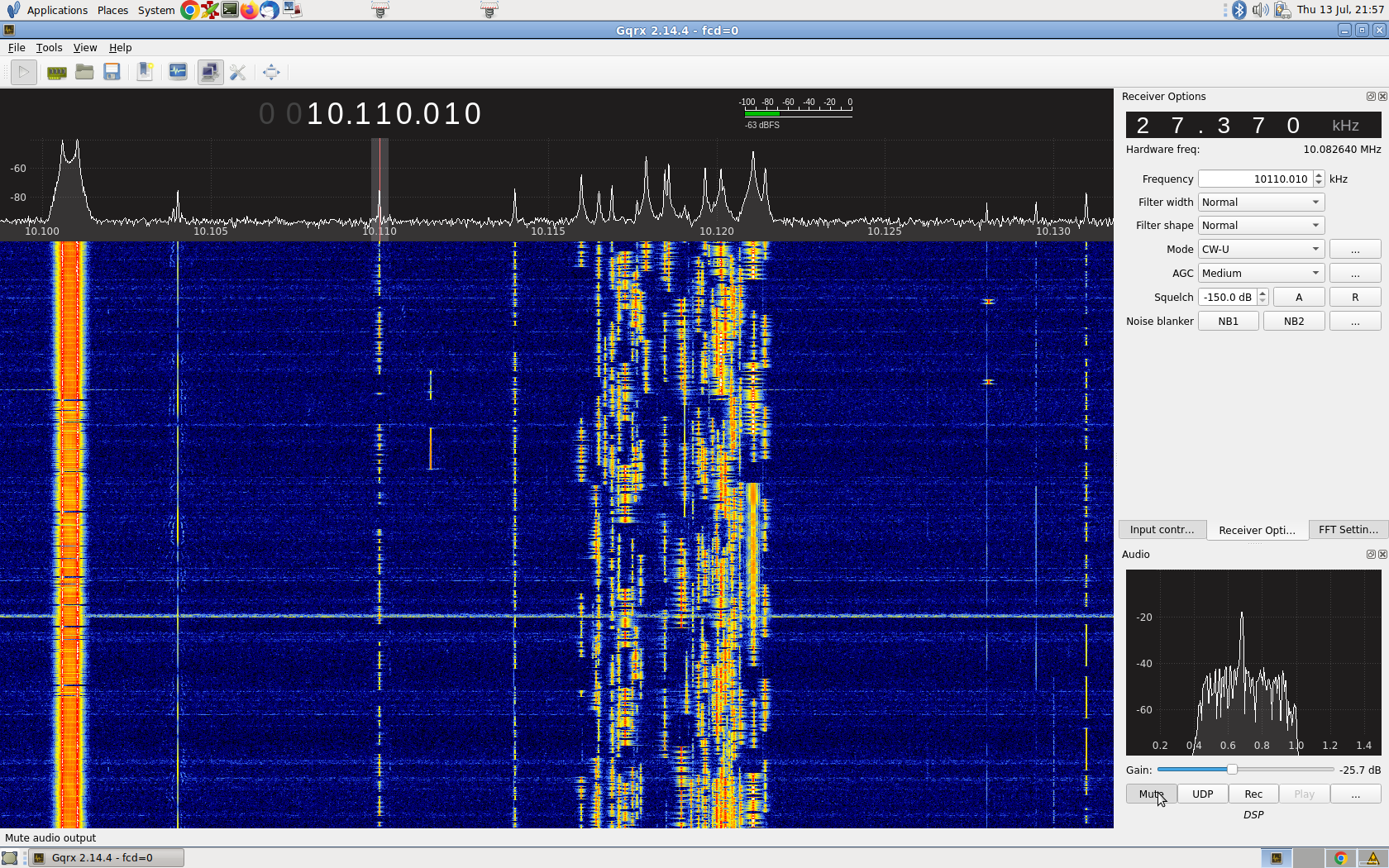This screenshot has height=868, width=1389.
Task: Click the add bookmark icon
Action: (x=145, y=73)
